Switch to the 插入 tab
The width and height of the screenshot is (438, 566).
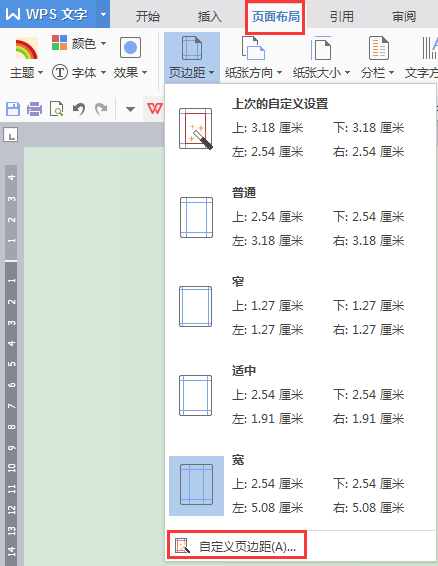[209, 17]
